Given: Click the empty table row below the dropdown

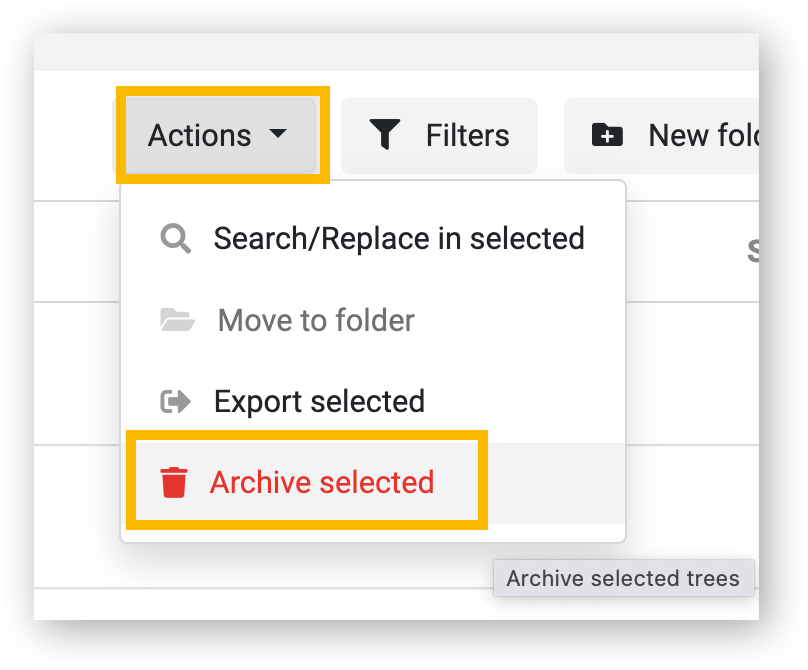Looking at the screenshot, I should point(396,604).
